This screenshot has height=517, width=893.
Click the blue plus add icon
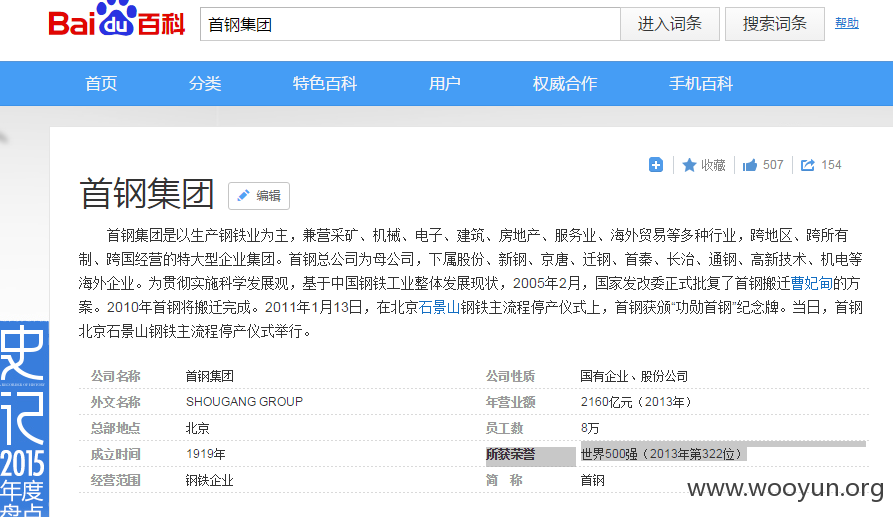(656, 165)
